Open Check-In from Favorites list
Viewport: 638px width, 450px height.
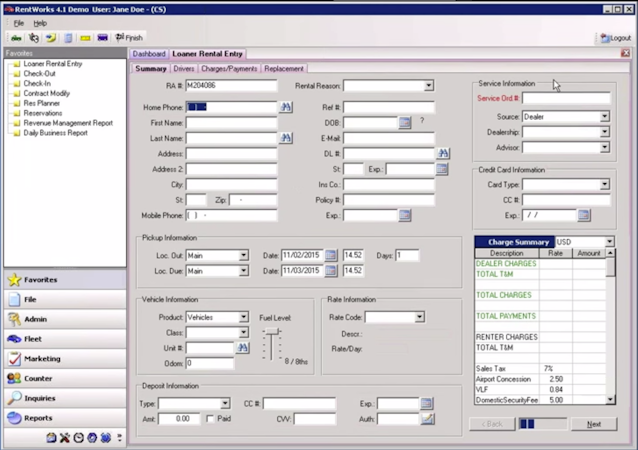pyautogui.click(x=37, y=83)
